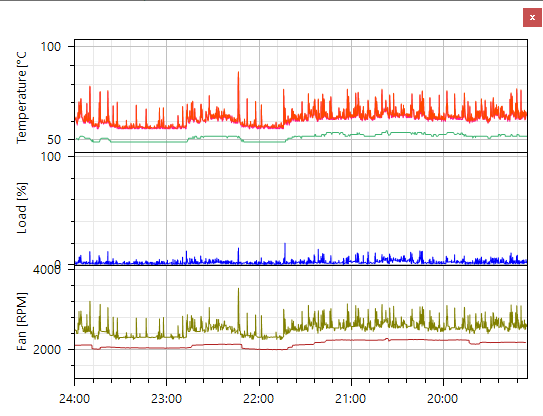Select the 20:00 time axis label
The width and height of the screenshot is (543, 416).
click(x=443, y=399)
